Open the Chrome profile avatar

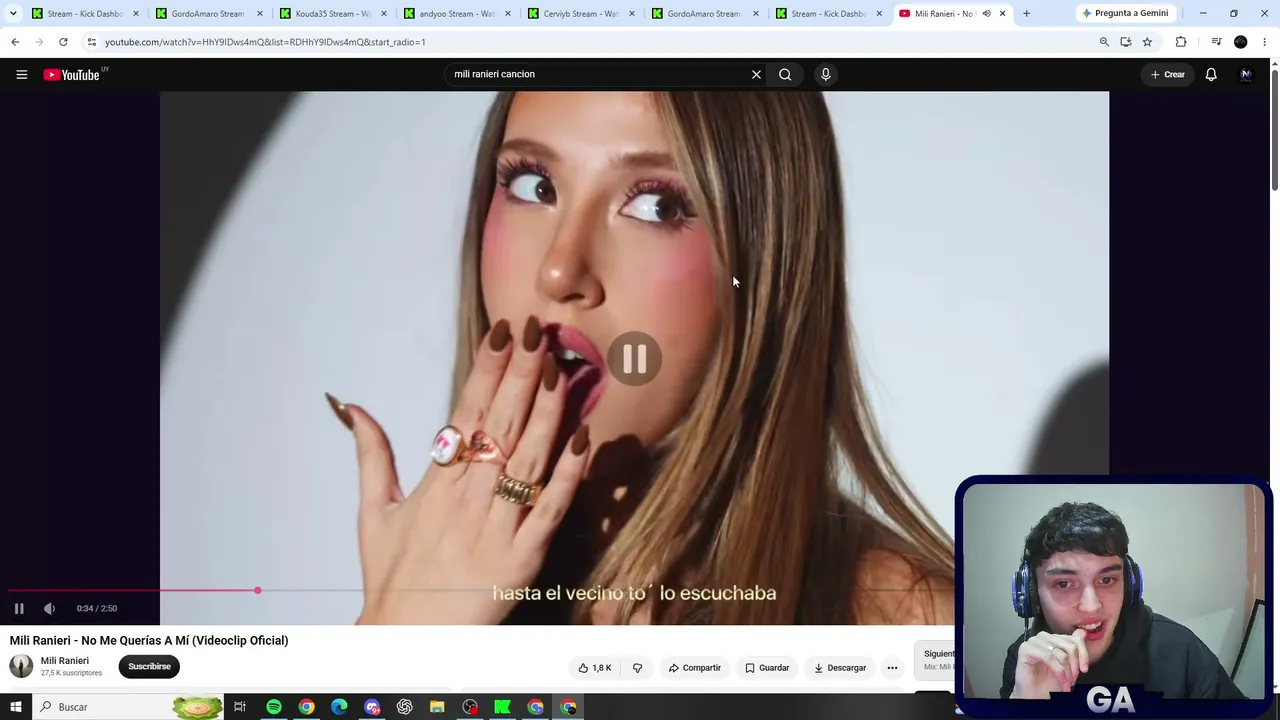(x=1241, y=42)
